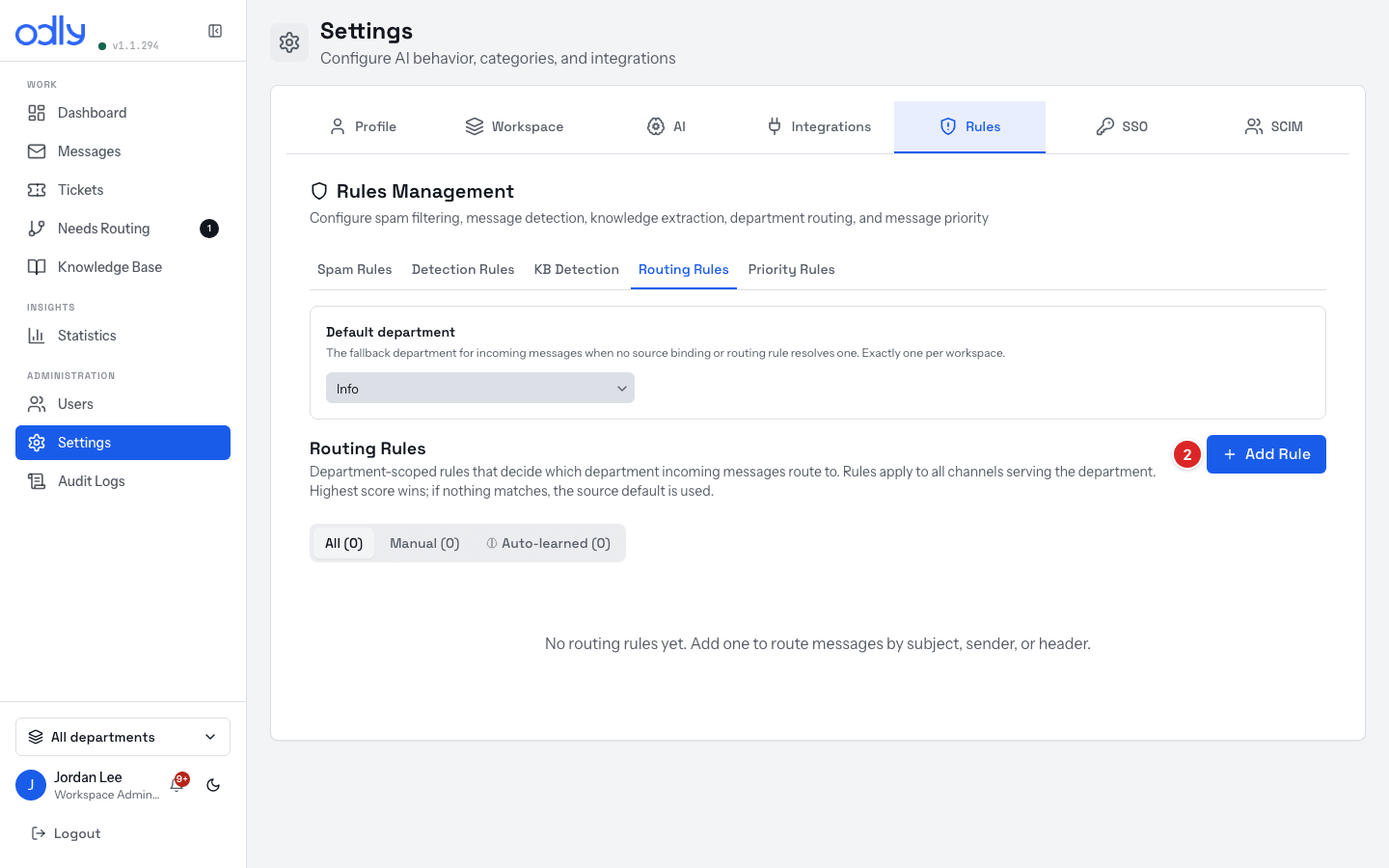Viewport: 1389px width, 868px height.
Task: Open the Tickets page
Action: tap(123, 190)
